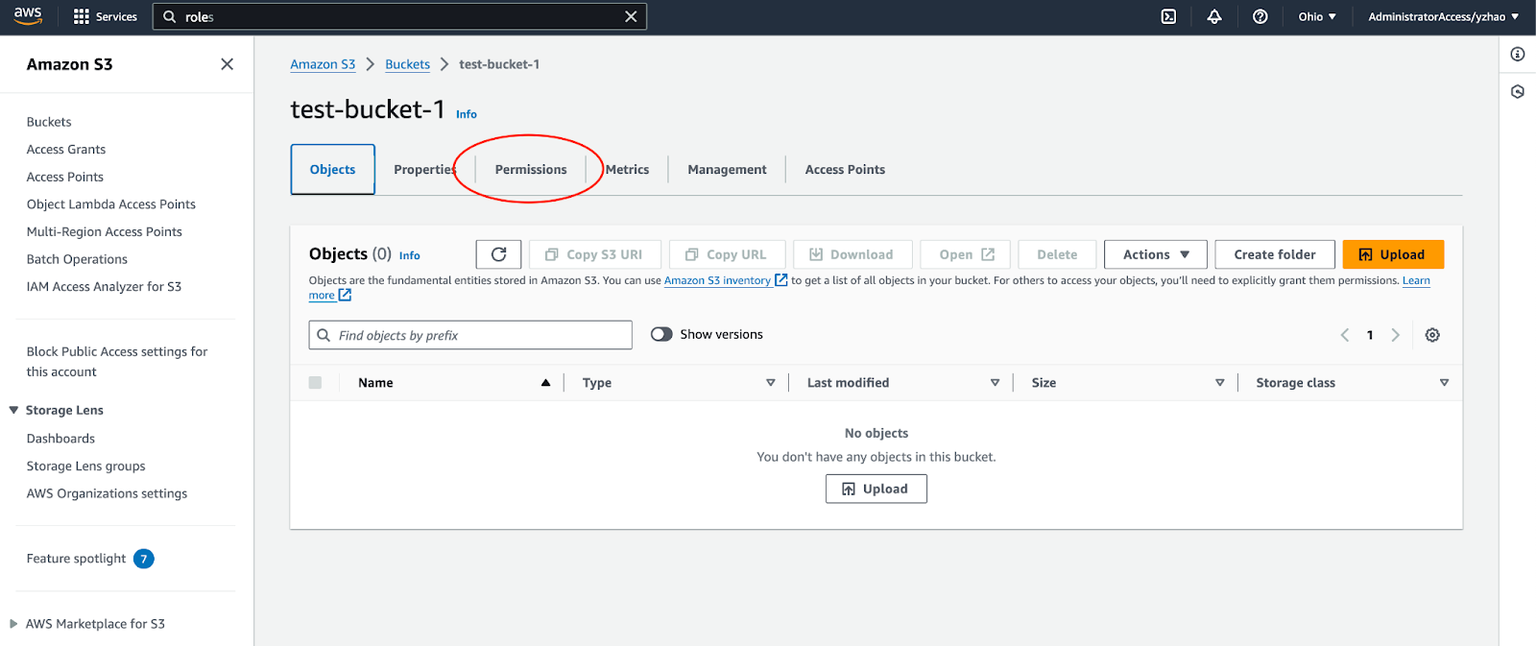Open Info link beside Objects (0)
The height and width of the screenshot is (646, 1536).
410,255
